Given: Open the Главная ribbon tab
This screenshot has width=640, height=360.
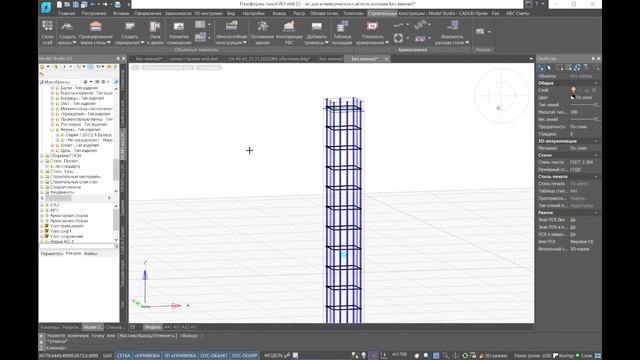Looking at the screenshot, I should pos(67,13).
